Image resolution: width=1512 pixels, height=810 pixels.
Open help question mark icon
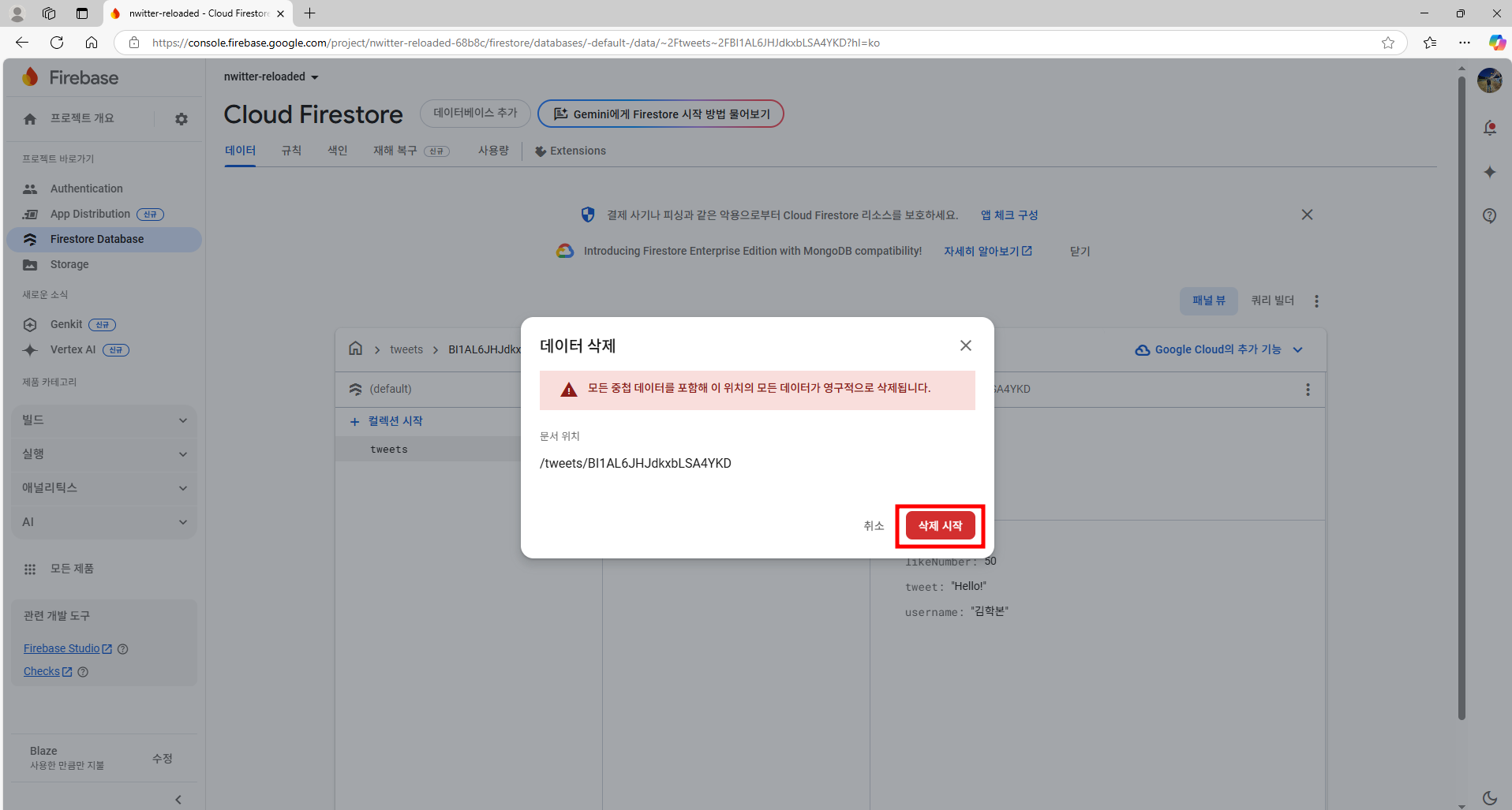pyautogui.click(x=1490, y=216)
